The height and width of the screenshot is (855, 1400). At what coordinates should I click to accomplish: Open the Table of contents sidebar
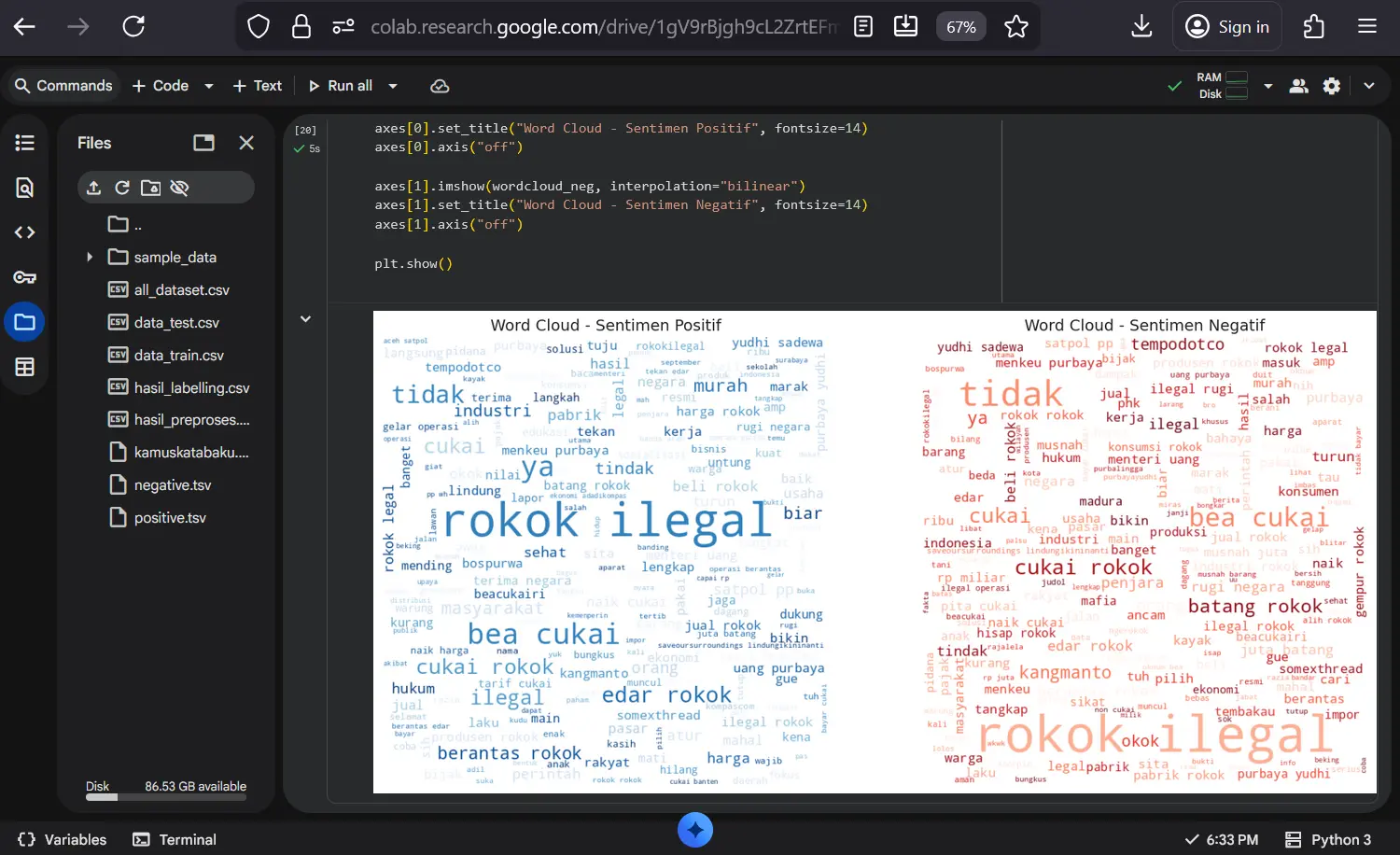24,142
